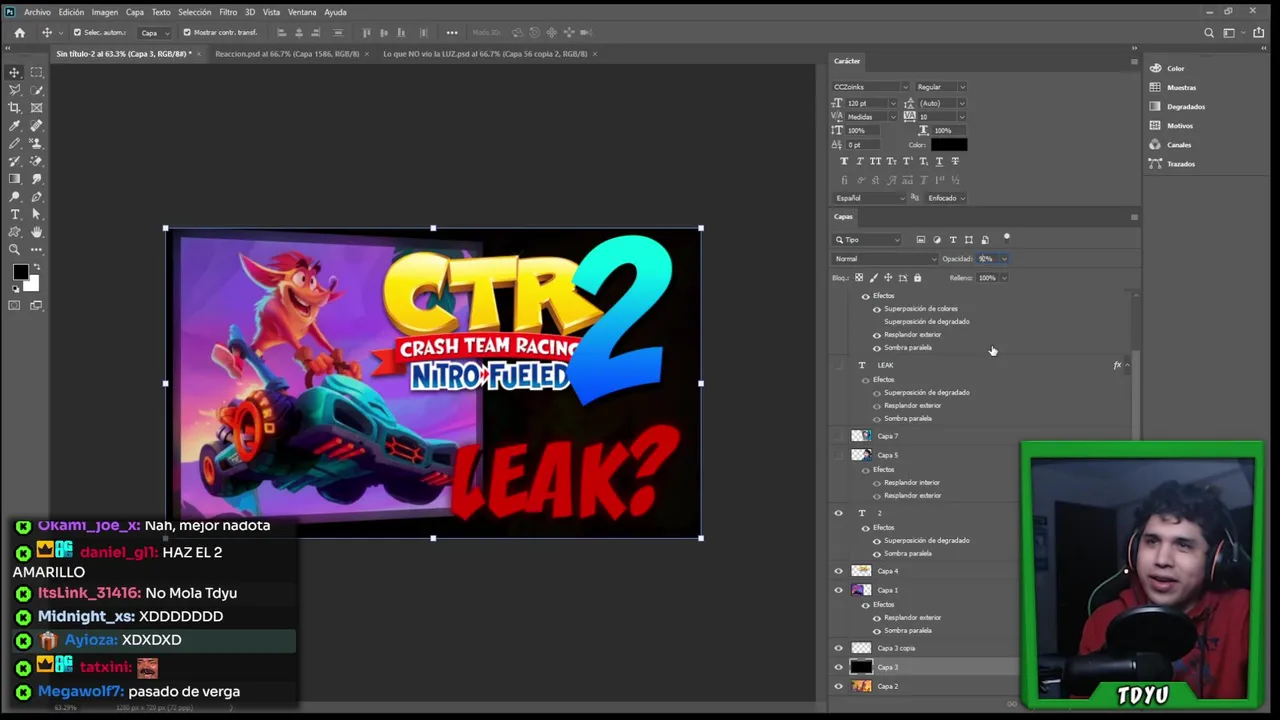Apply Faux Bold text style
This screenshot has width=1280, height=720.
coord(844,161)
